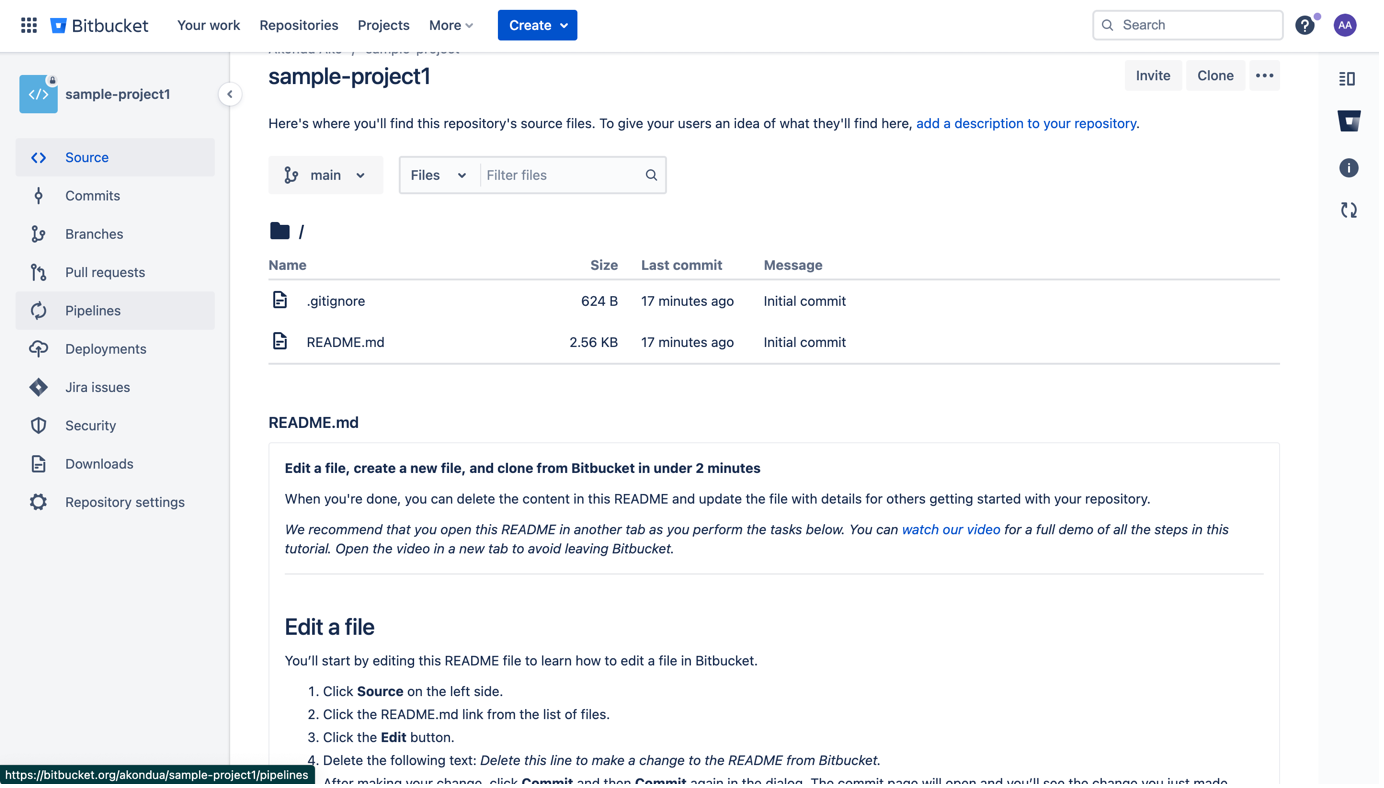This screenshot has width=1384, height=788.
Task: Open the README.md file from the list
Action: coord(345,342)
